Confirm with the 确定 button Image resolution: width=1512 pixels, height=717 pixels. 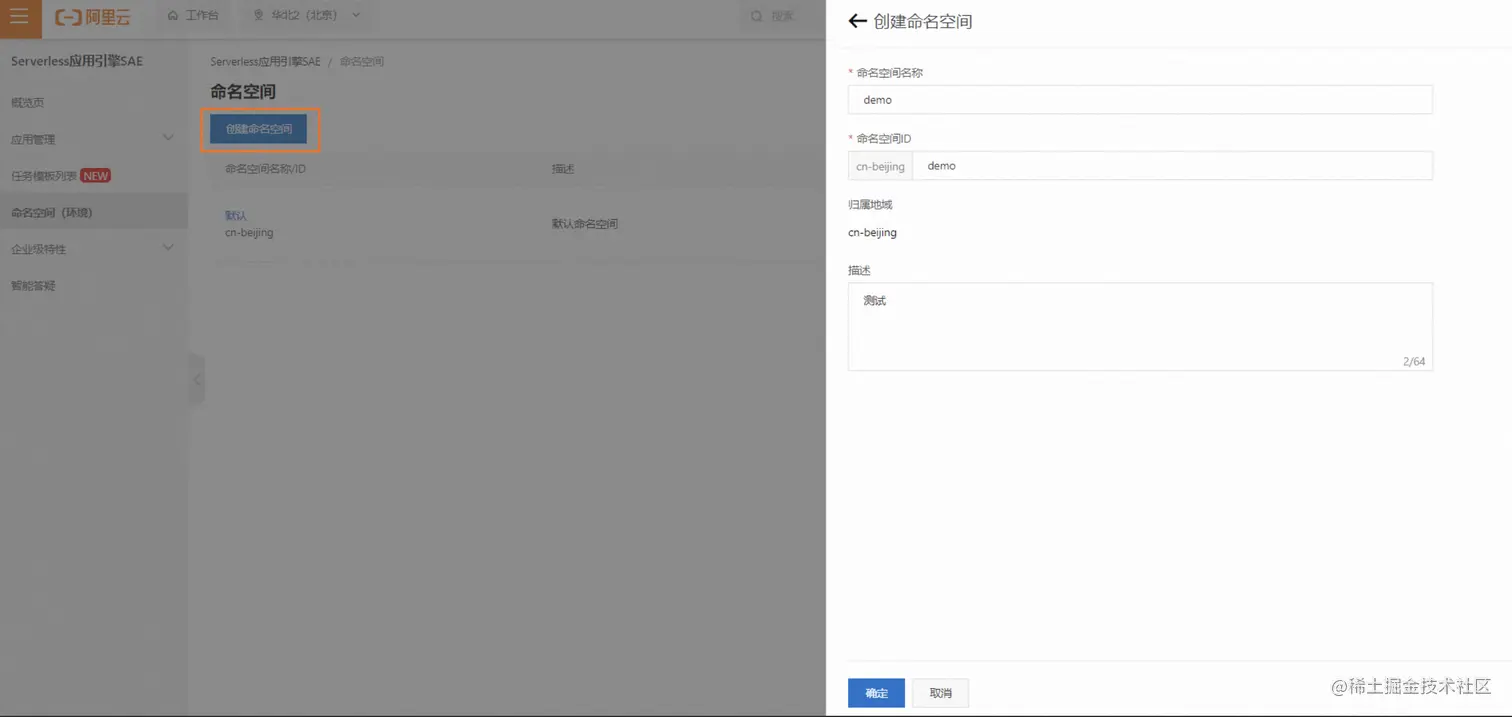pyautogui.click(x=875, y=692)
